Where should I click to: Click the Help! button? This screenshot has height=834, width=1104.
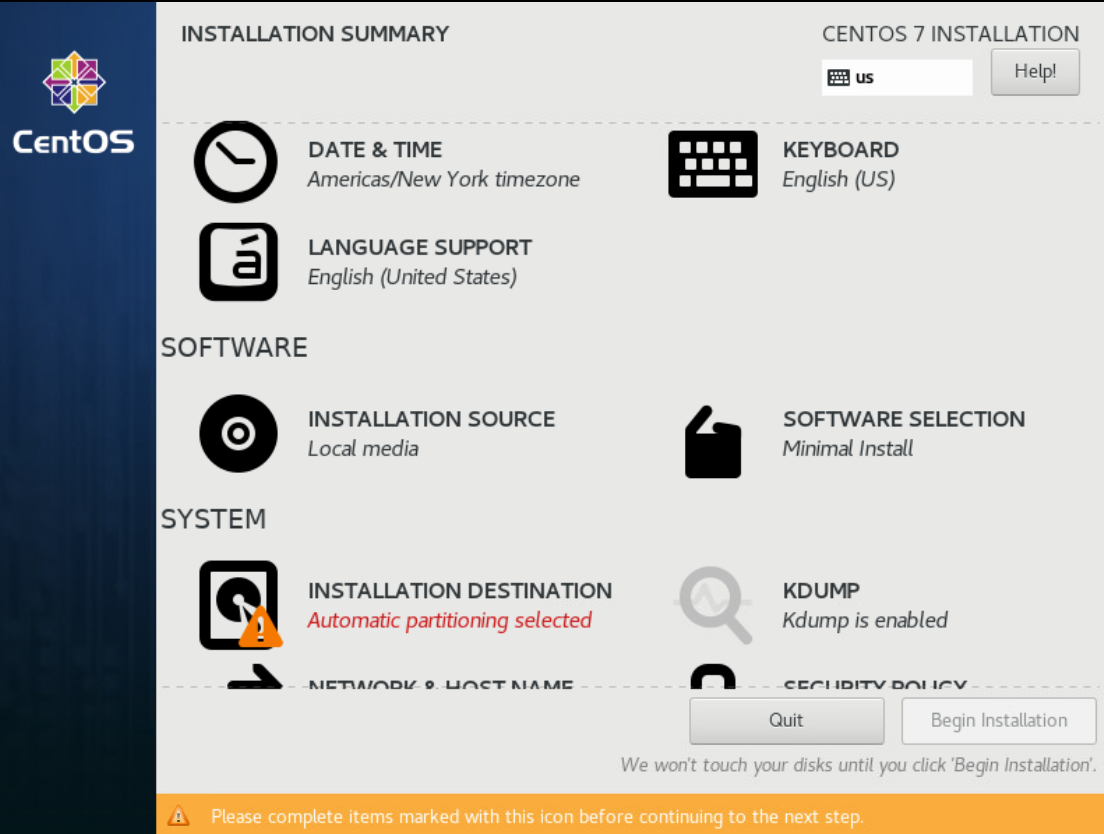click(1035, 72)
